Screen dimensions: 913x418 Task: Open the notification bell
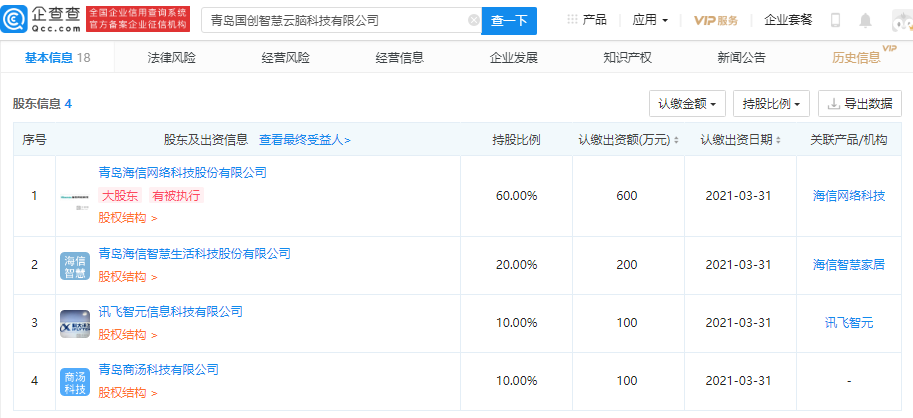865,20
